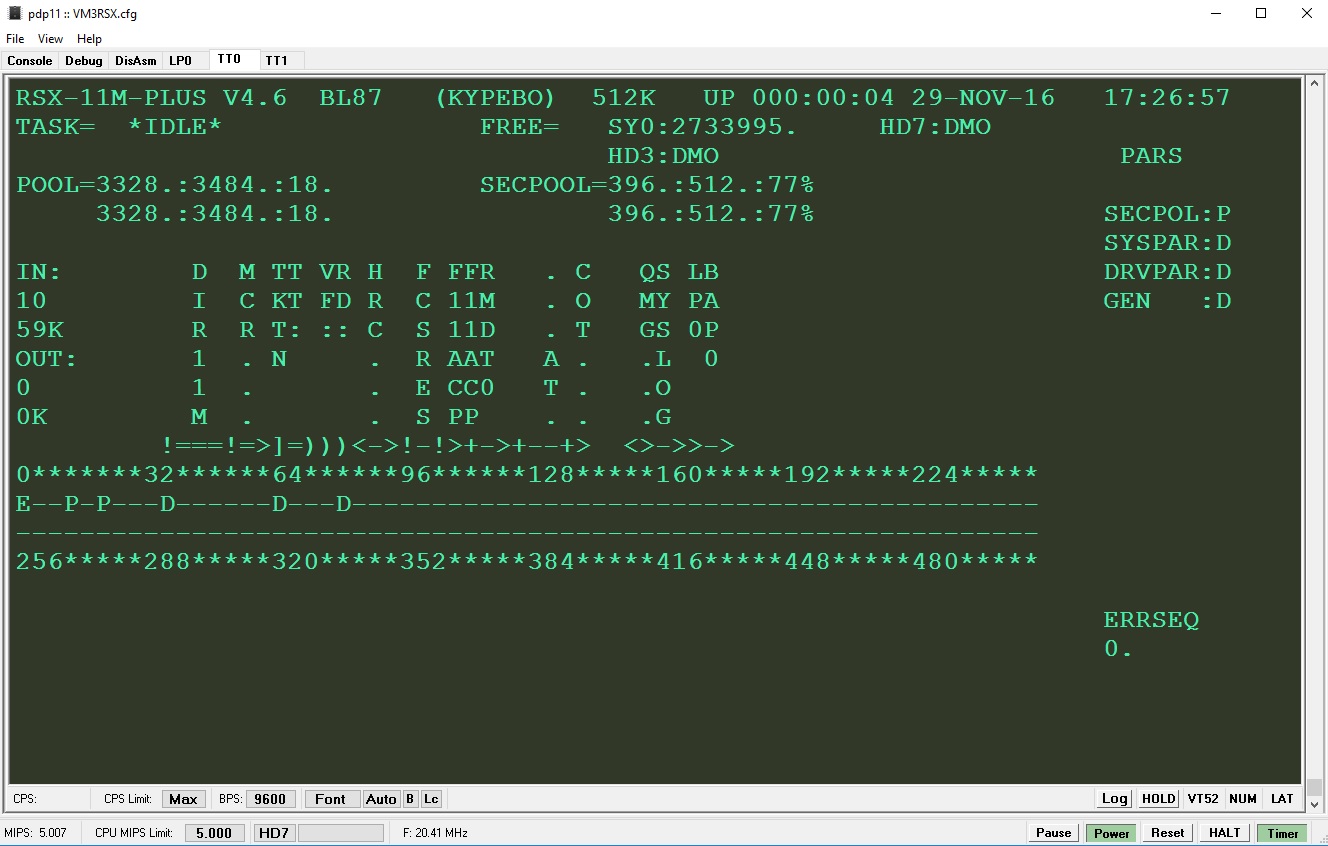
Task: Change the CPU MIPS Limit 5.000 value
Action: point(214,833)
